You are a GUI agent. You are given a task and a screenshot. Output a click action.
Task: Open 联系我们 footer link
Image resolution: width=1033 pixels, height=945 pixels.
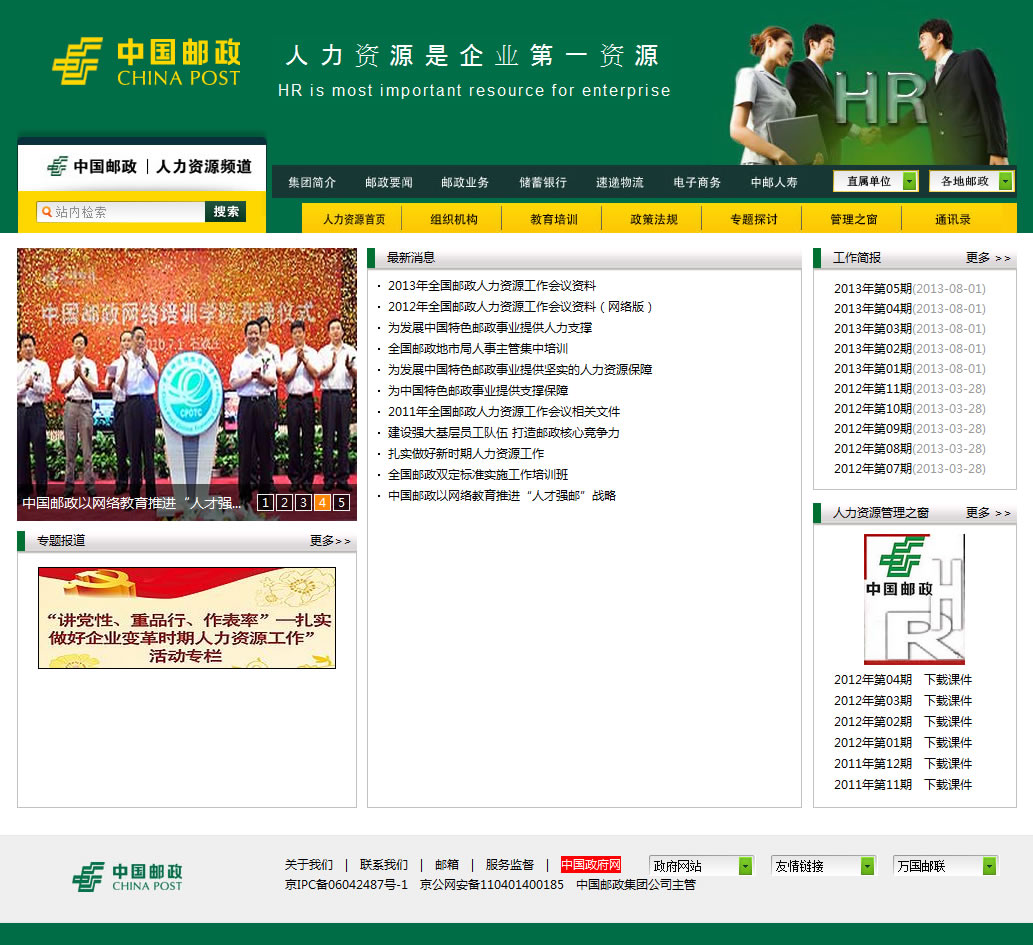point(384,865)
